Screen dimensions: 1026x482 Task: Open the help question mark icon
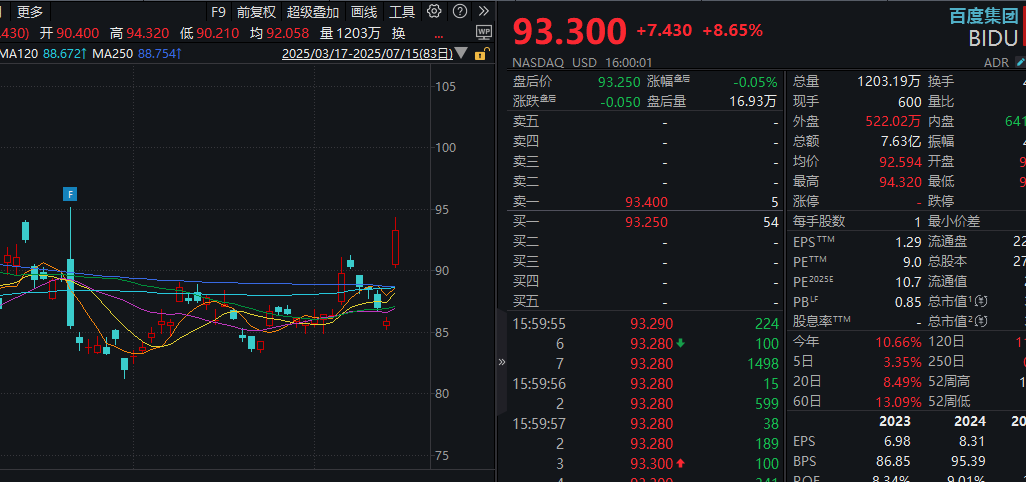coord(460,11)
